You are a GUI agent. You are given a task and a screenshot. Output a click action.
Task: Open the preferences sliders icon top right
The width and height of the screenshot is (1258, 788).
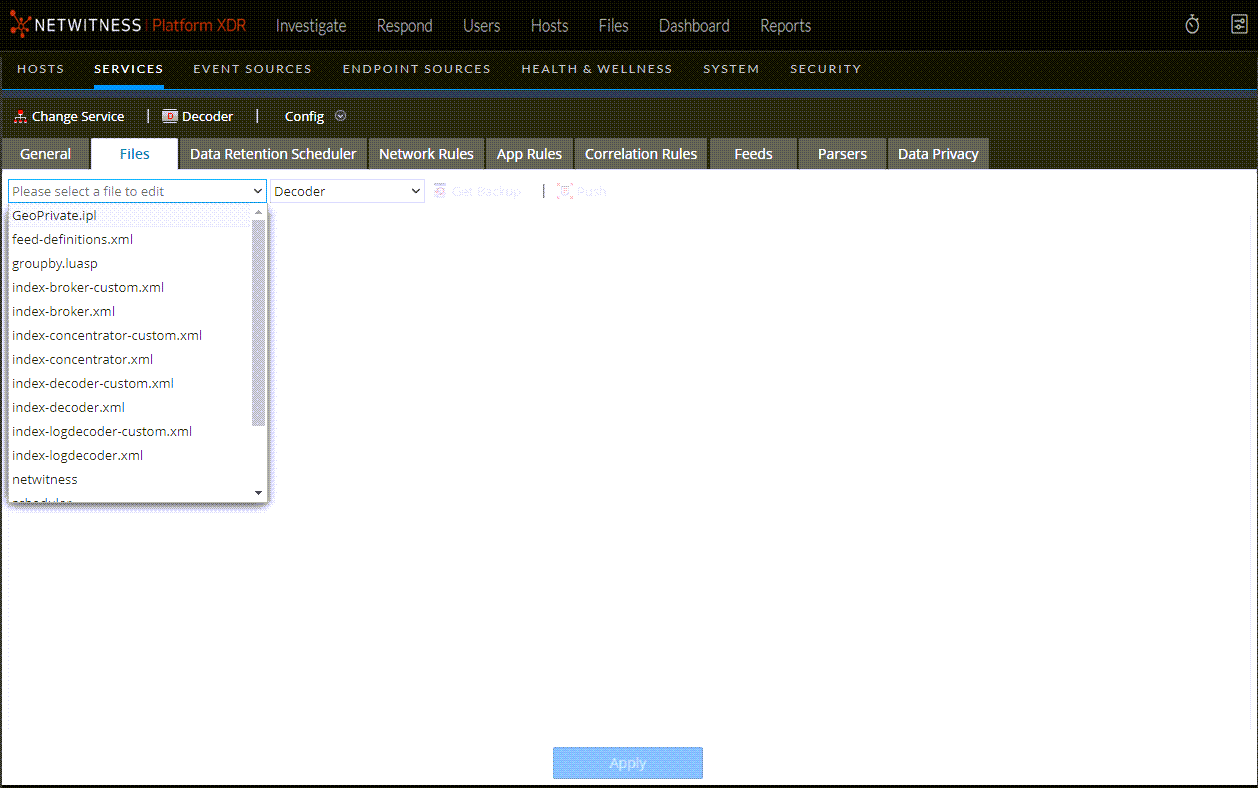(1238, 24)
